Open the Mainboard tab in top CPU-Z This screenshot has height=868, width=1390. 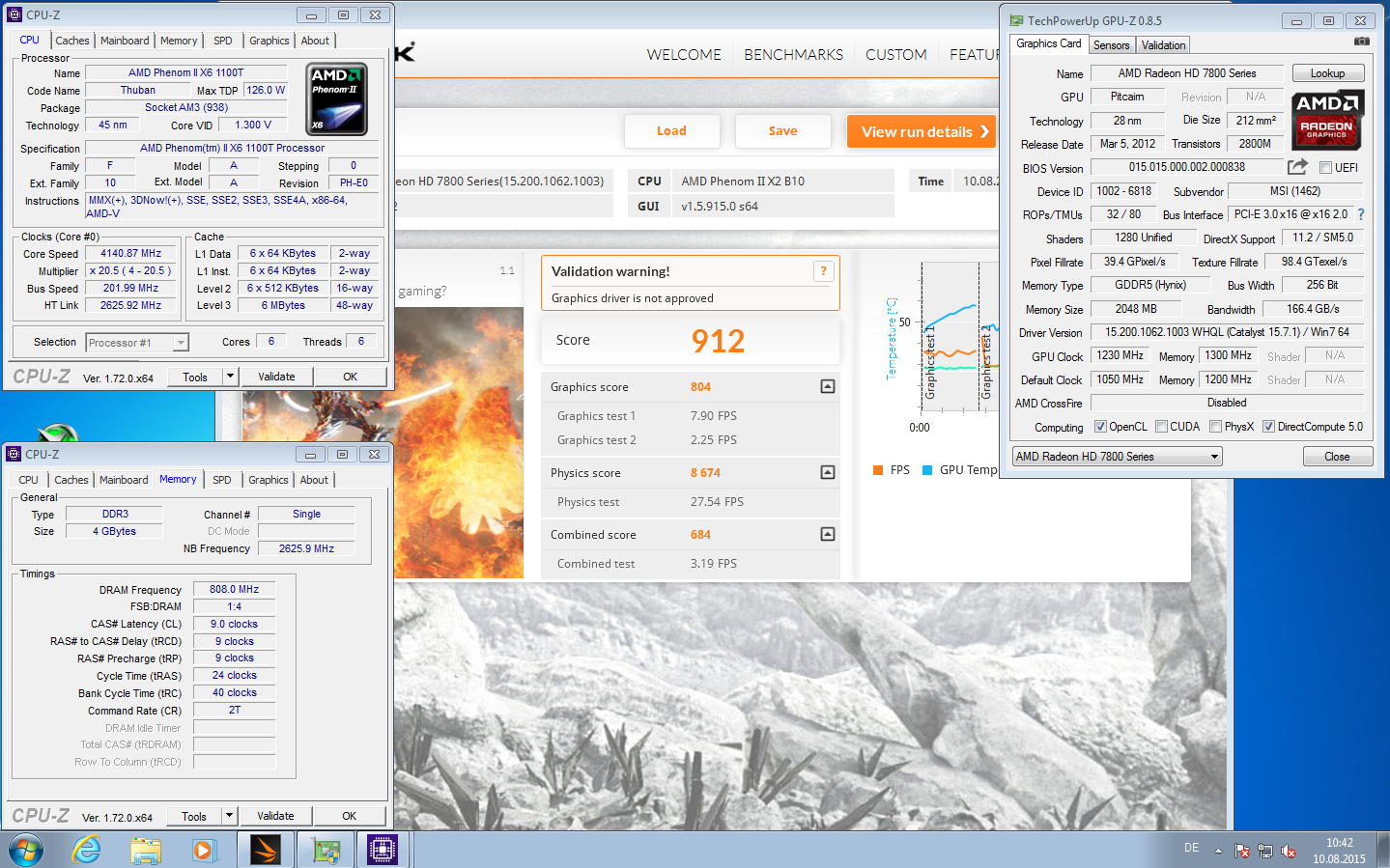(x=125, y=41)
